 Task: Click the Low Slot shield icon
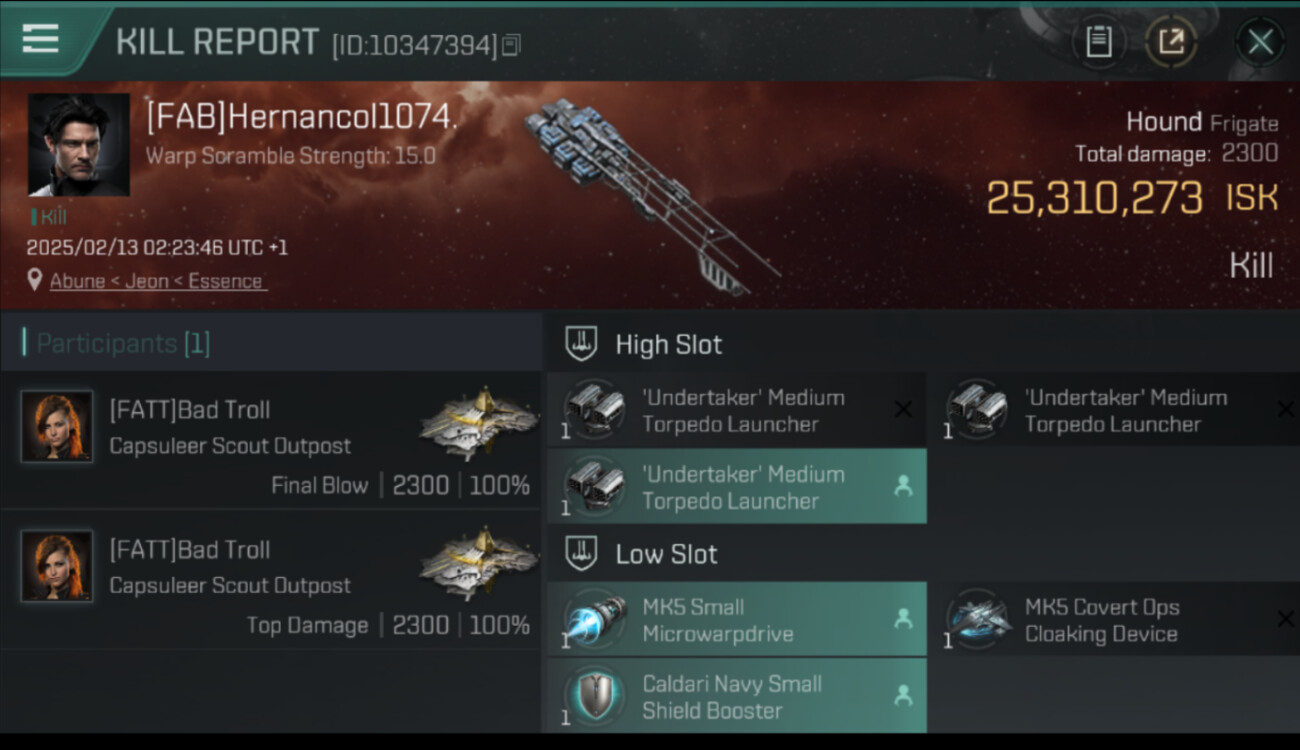(x=581, y=554)
